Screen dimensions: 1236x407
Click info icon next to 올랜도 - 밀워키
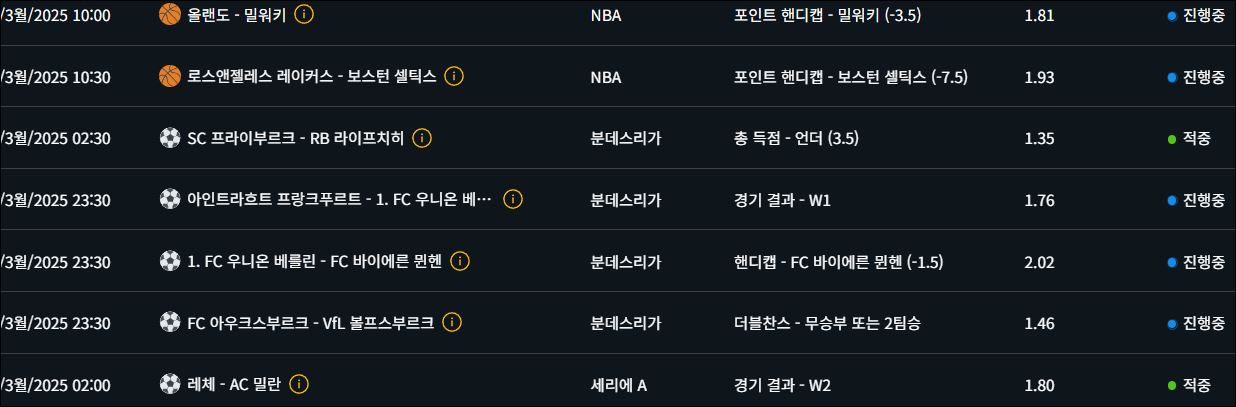pyautogui.click(x=305, y=14)
